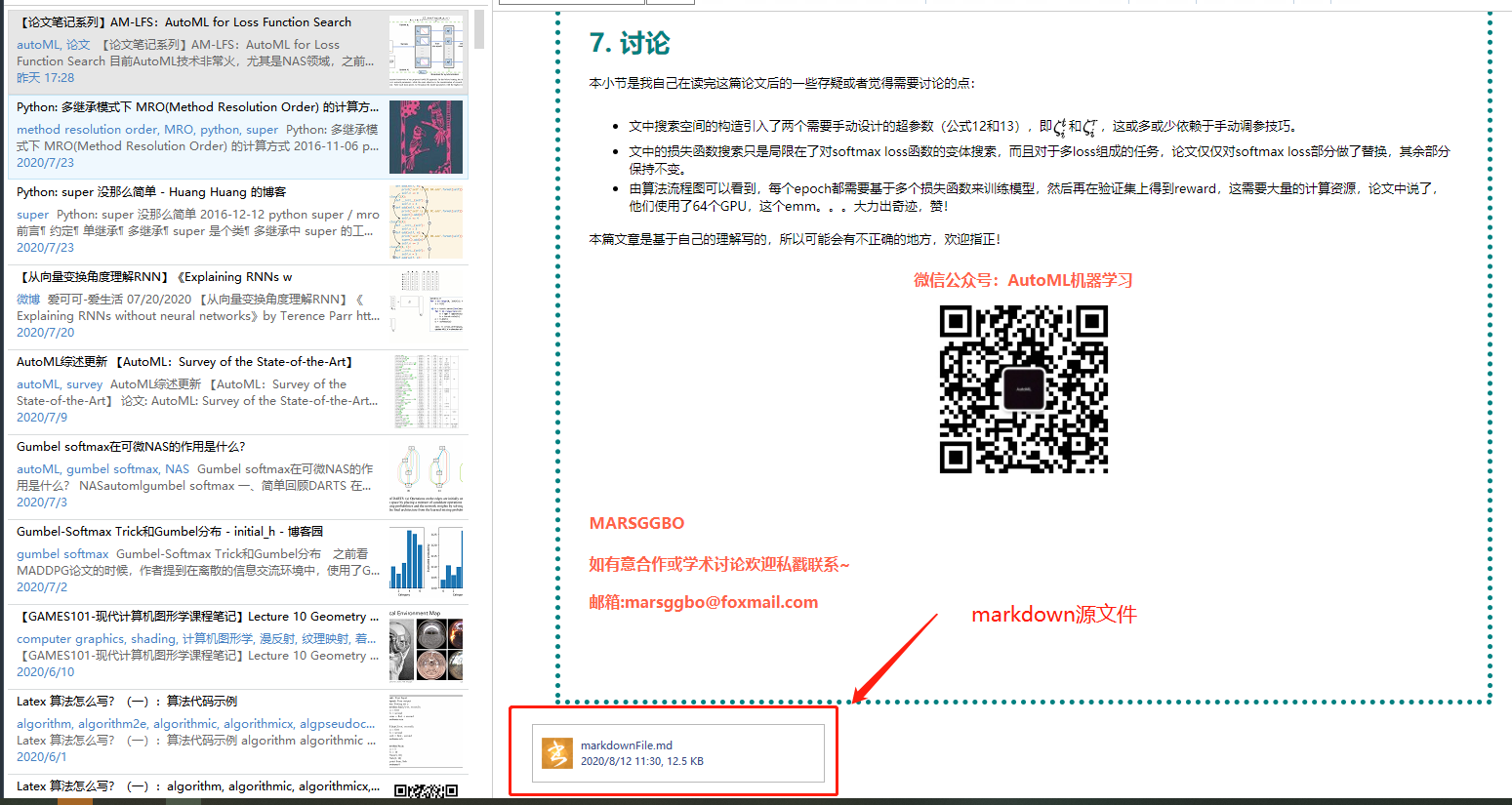
Task: Click sphere renders thumbnail of GAMES101 note
Action: coord(427,646)
